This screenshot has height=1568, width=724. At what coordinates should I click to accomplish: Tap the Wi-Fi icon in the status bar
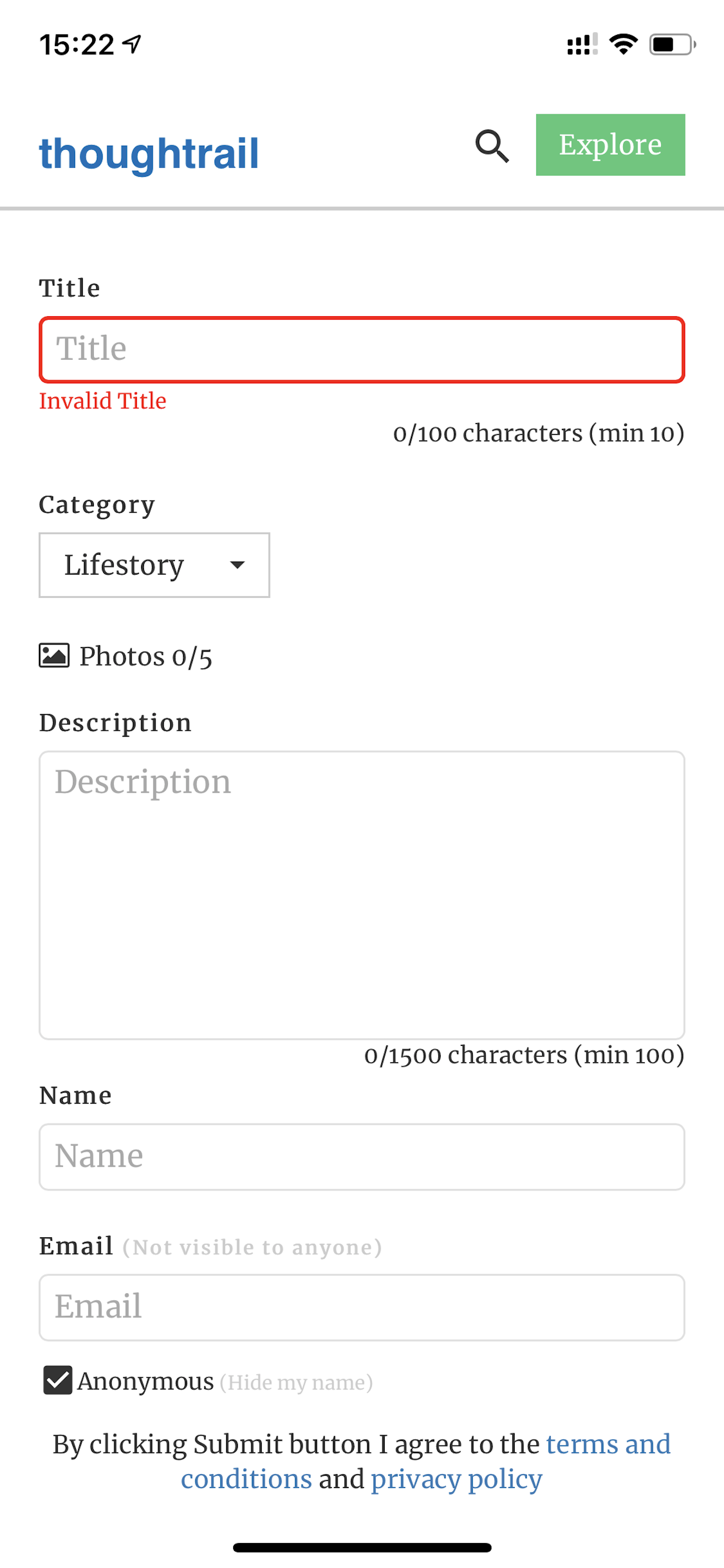tap(623, 43)
